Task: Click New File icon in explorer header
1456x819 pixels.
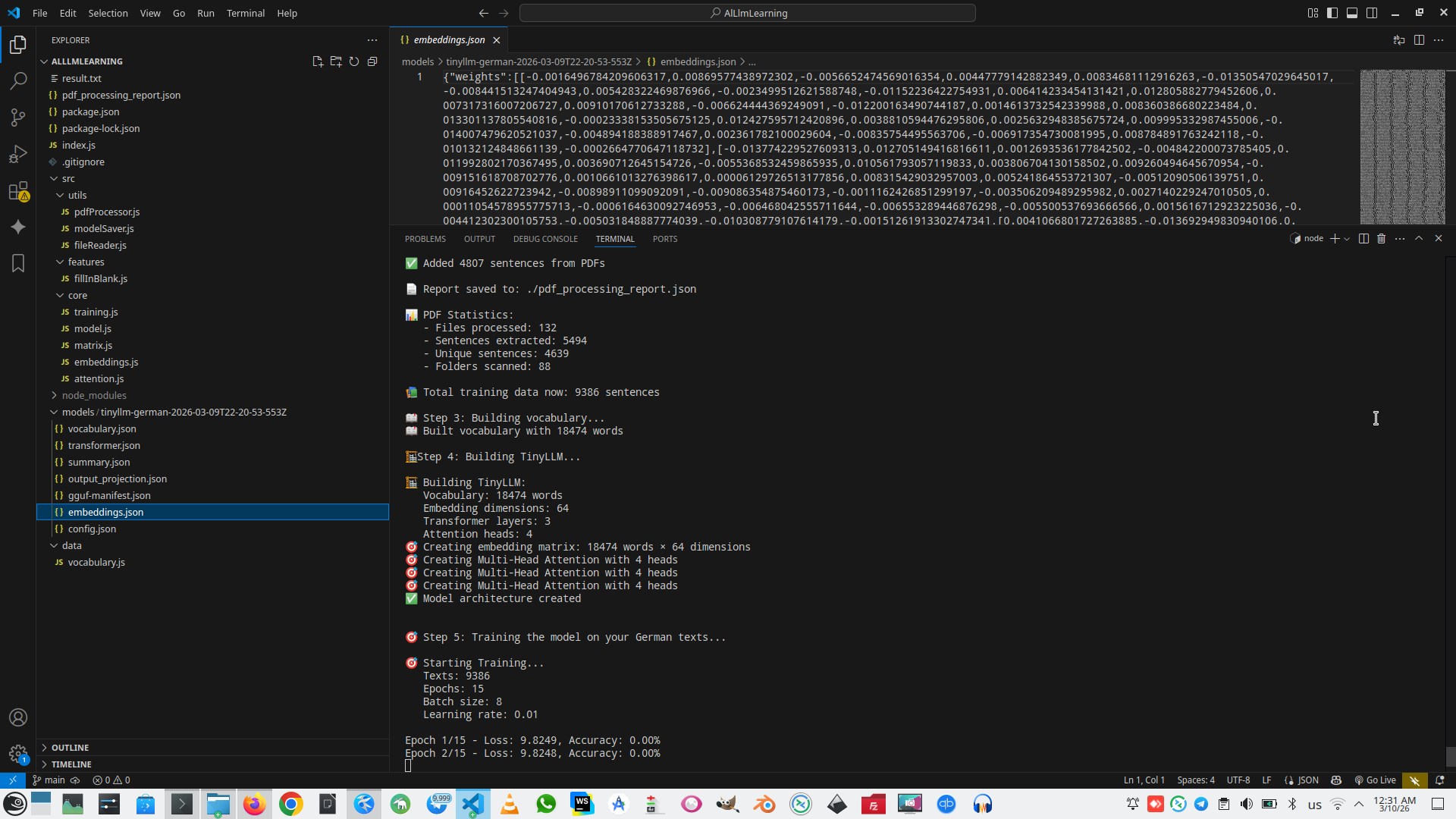Action: pos(318,61)
